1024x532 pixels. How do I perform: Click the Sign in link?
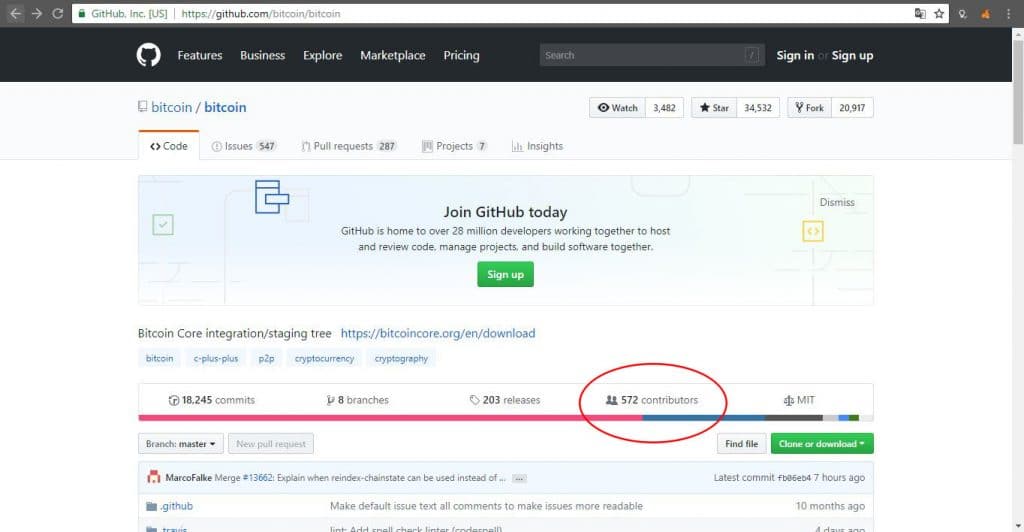click(x=795, y=55)
